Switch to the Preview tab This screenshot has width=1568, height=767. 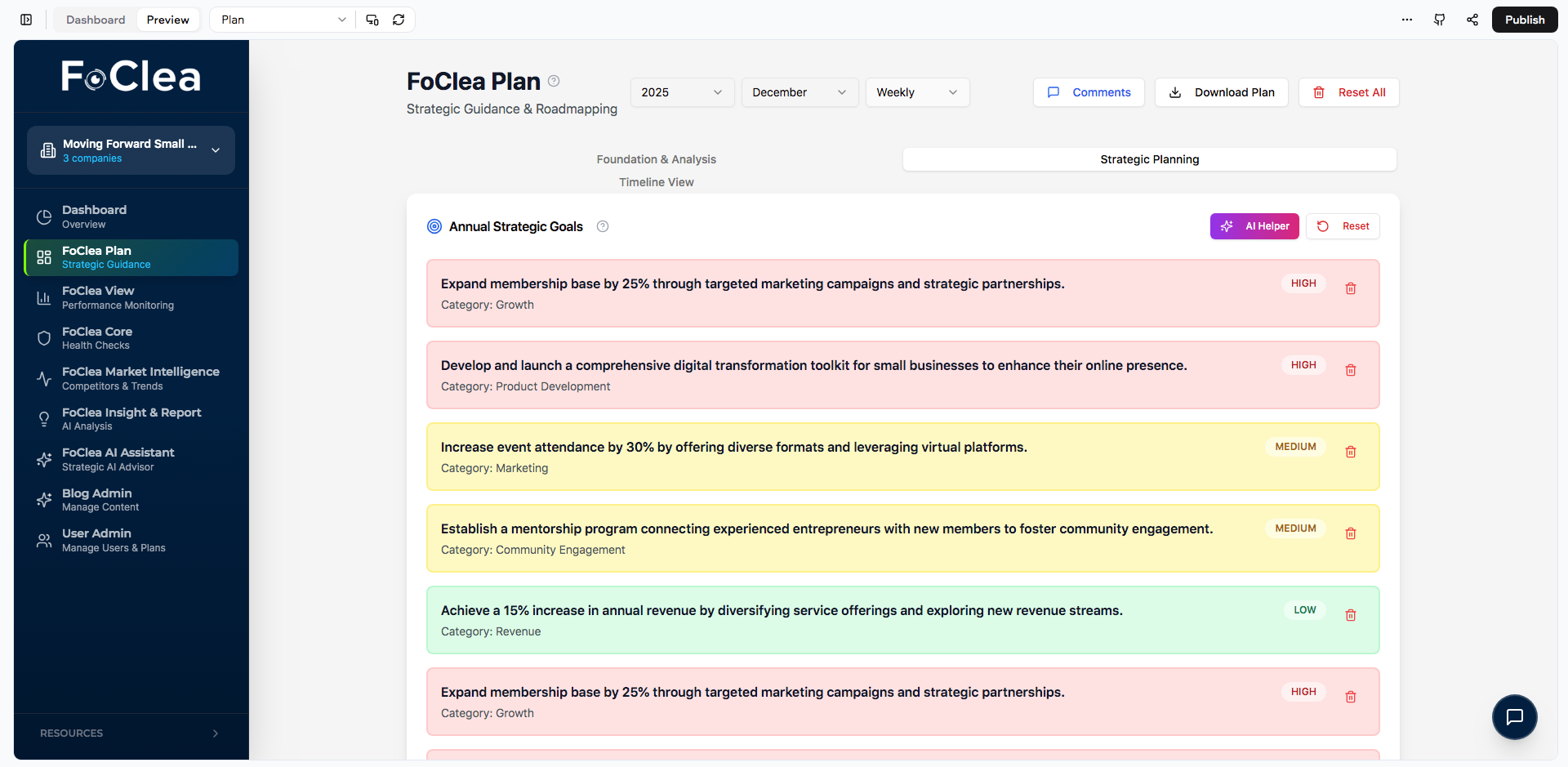pos(167,19)
